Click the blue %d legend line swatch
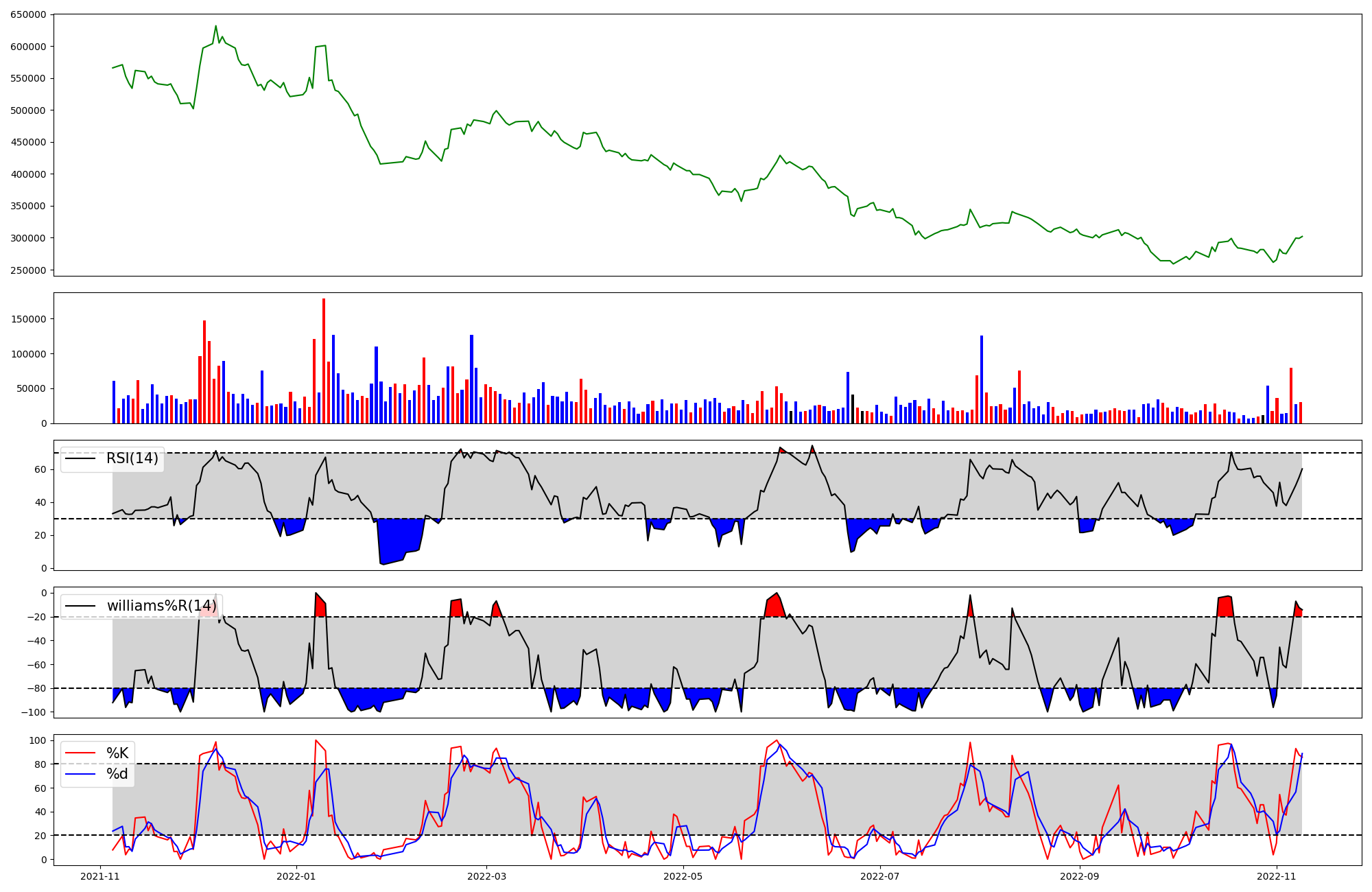This screenshot has width=1372, height=892. point(80,774)
